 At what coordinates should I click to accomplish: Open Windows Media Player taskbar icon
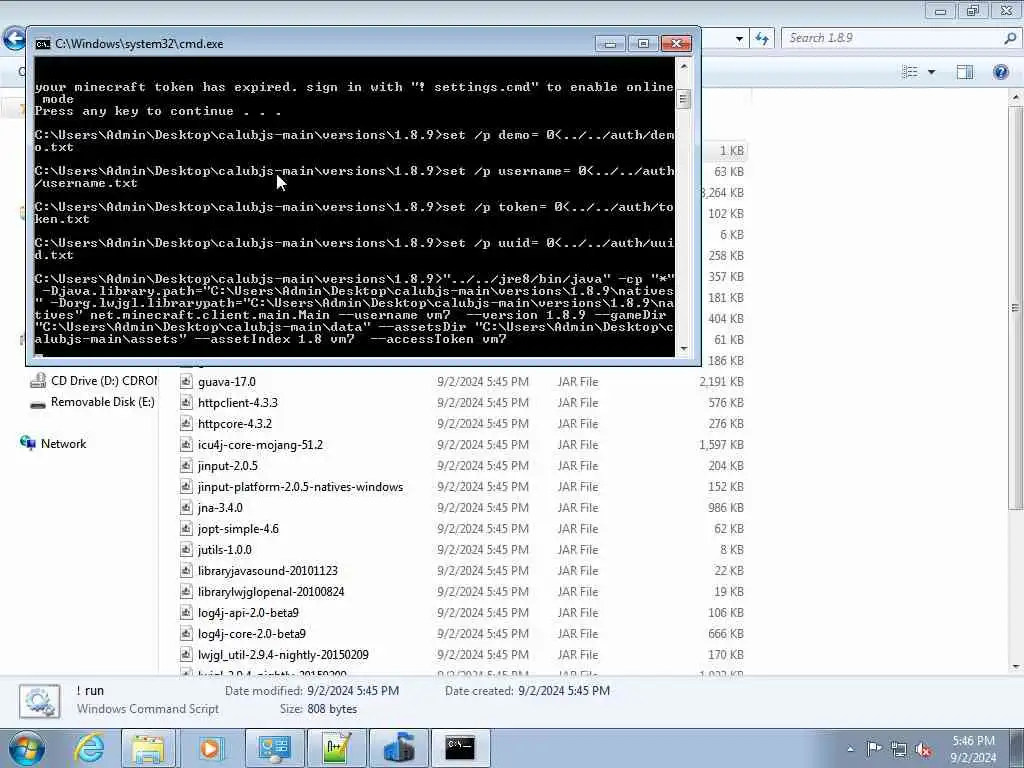[210, 748]
